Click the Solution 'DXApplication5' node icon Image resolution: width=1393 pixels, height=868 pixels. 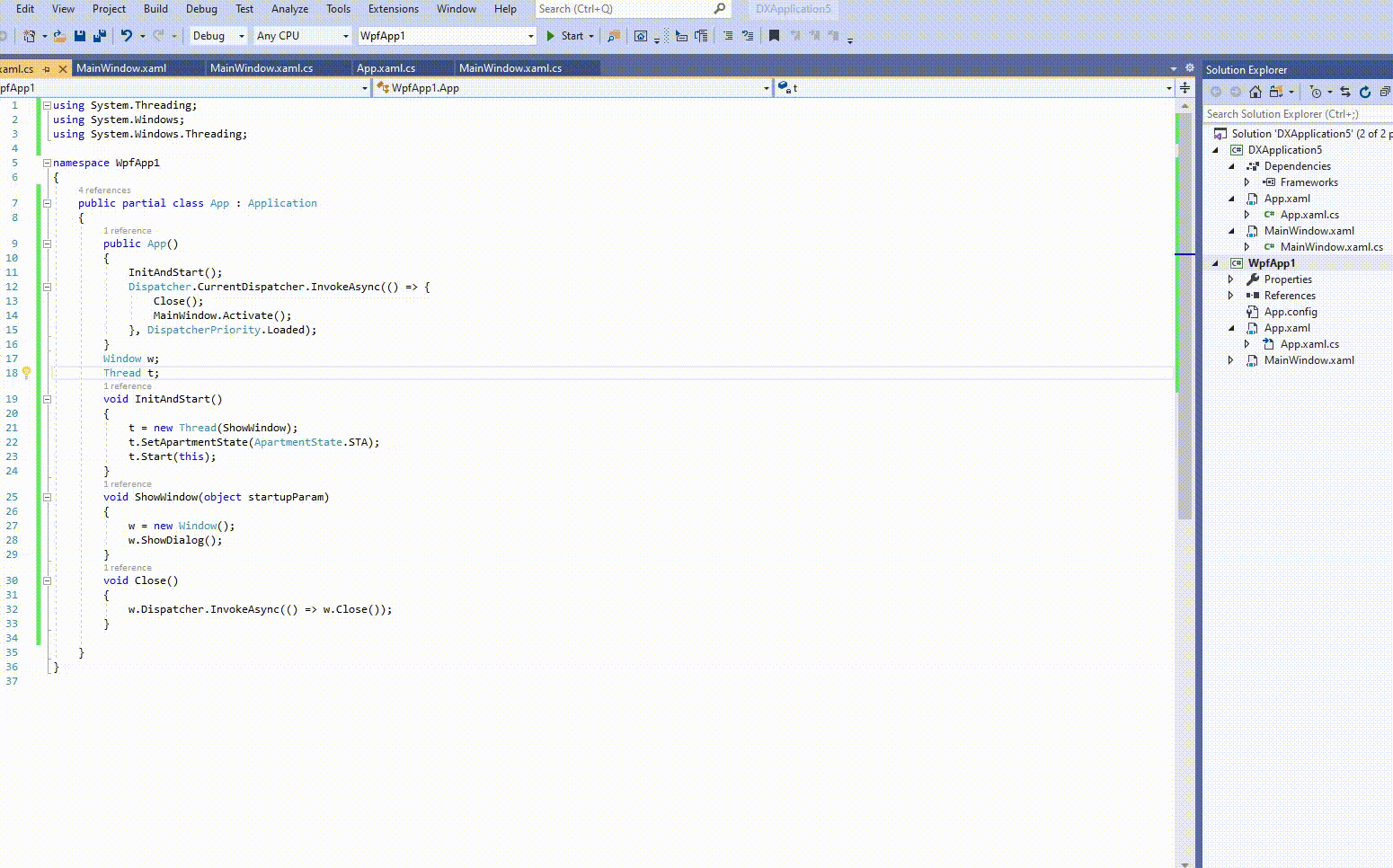click(1220, 134)
